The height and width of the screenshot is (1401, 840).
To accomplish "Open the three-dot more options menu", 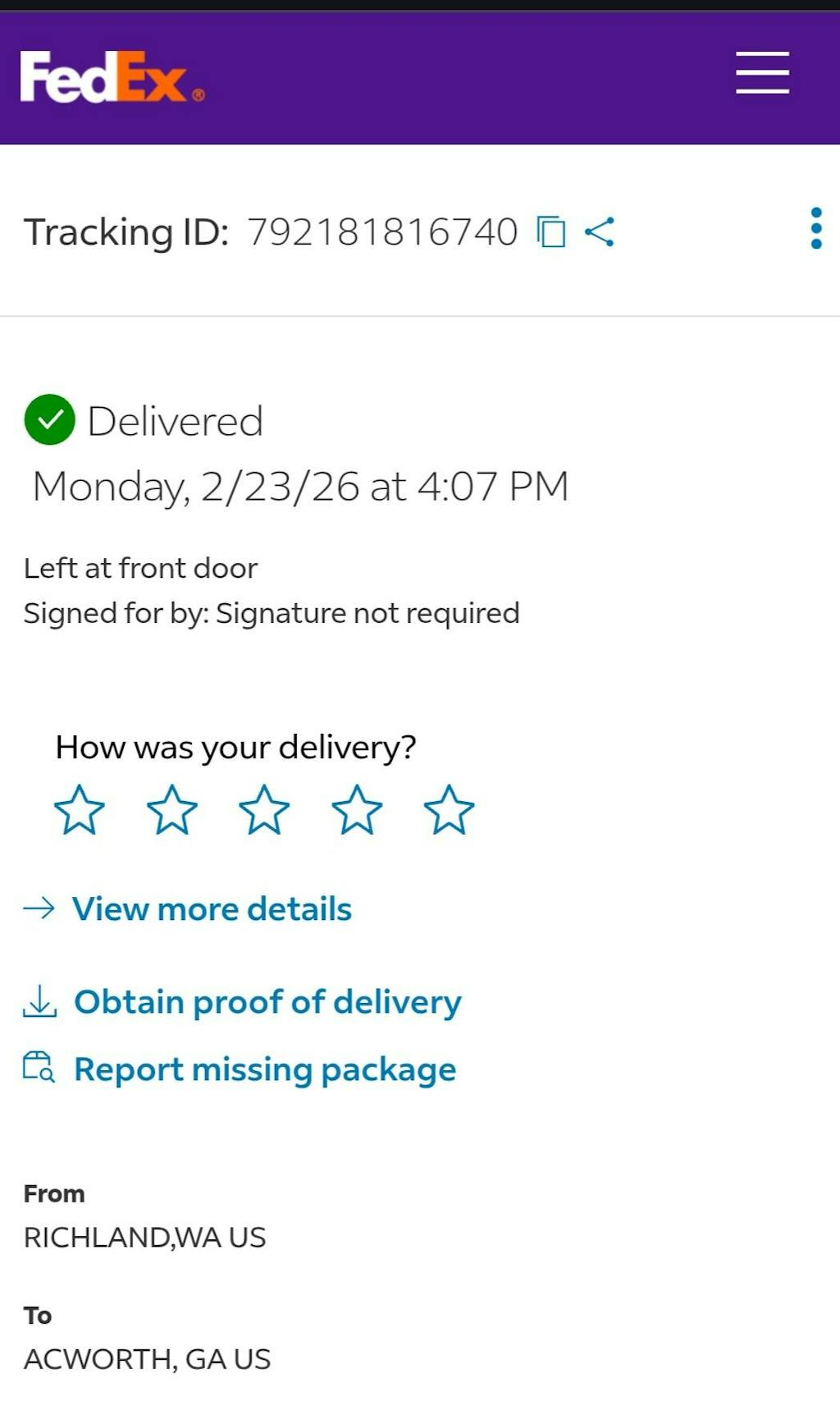I will click(815, 228).
